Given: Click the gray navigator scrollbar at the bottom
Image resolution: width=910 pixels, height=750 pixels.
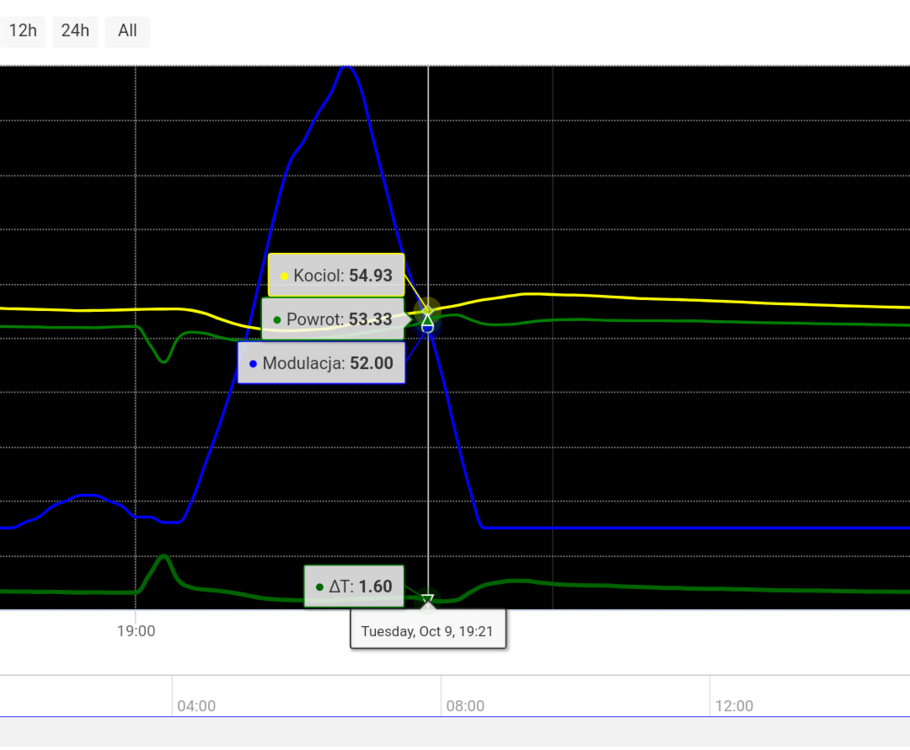Looking at the screenshot, I should (455, 733).
